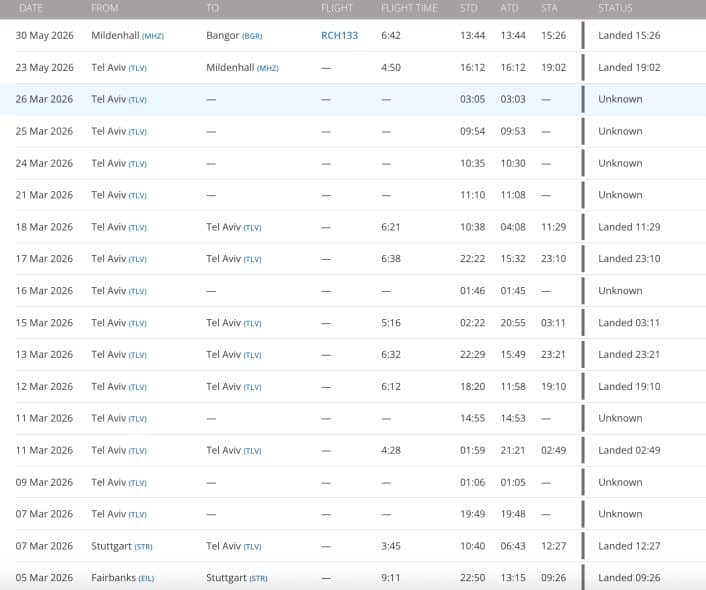Image resolution: width=706 pixels, height=590 pixels.
Task: Click status Landed 23:21
Action: point(629,355)
